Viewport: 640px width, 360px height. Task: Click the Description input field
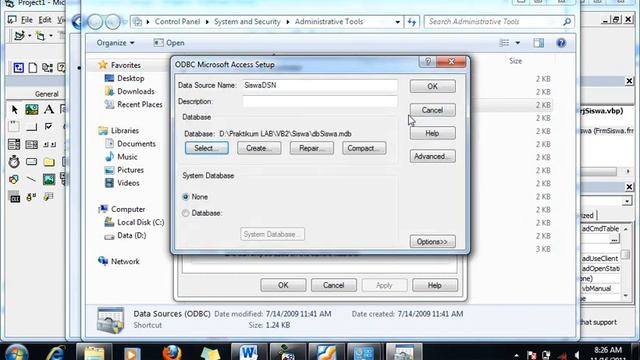click(x=320, y=101)
